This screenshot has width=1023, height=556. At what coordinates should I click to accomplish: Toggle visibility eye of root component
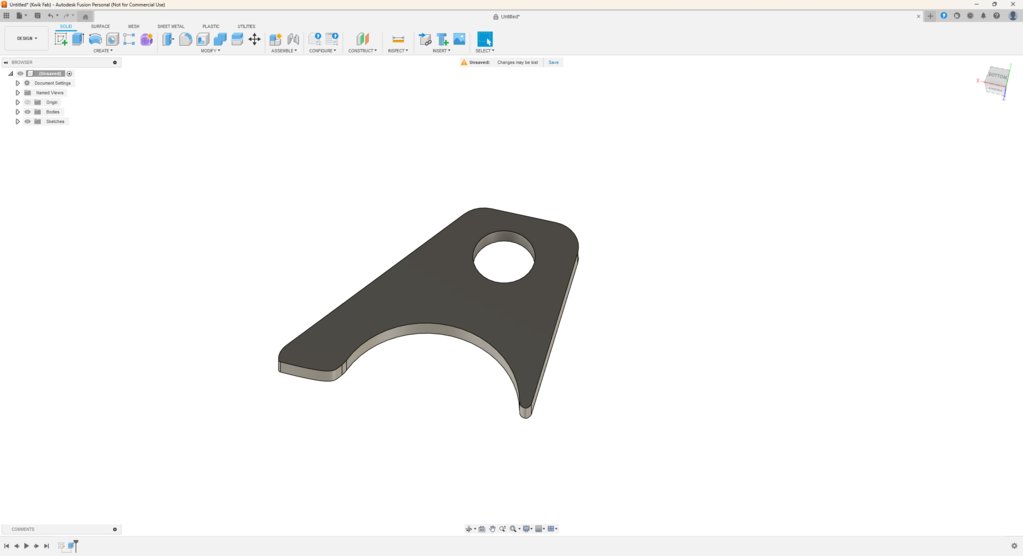point(20,74)
